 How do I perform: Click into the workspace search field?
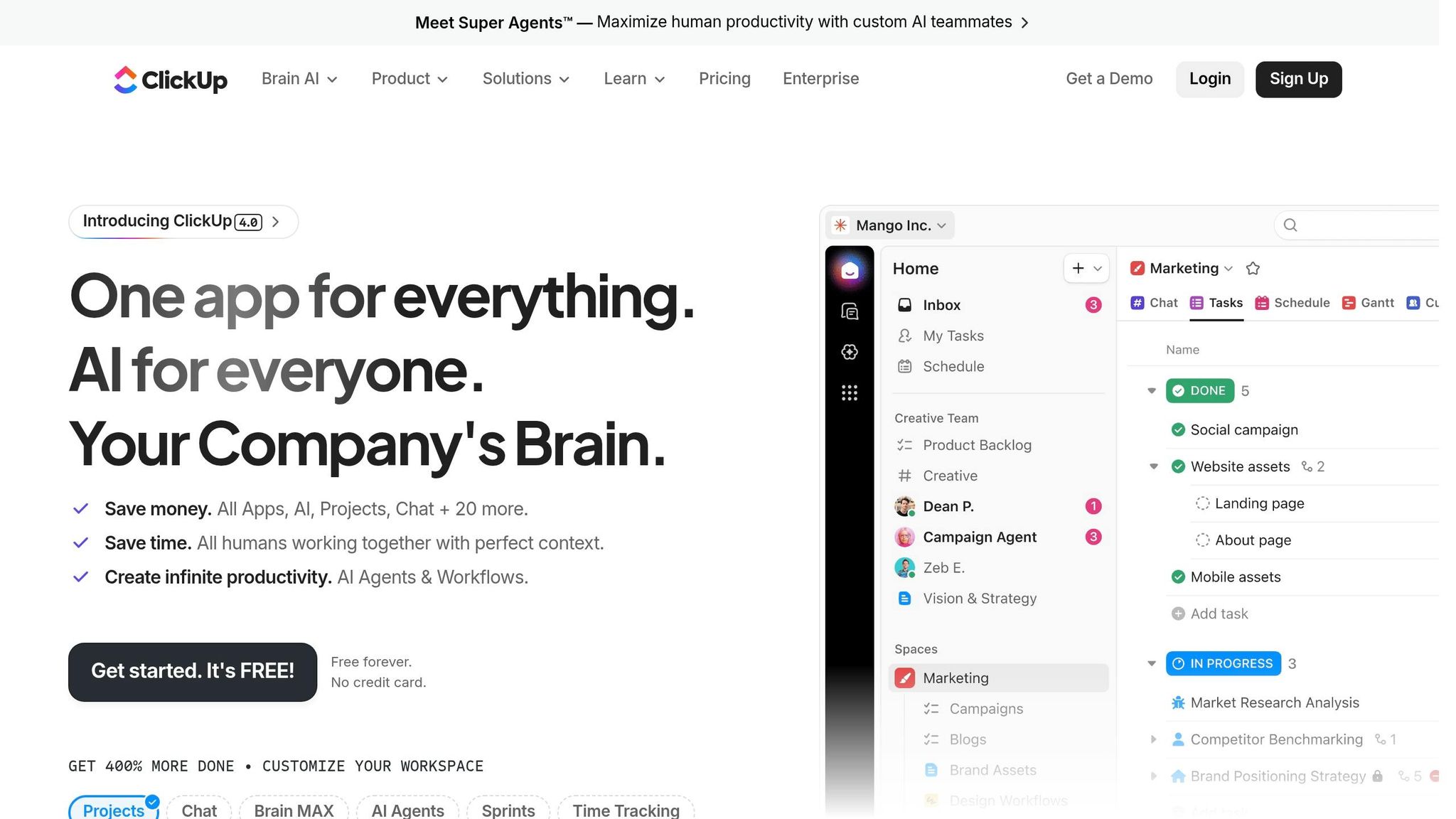[x=1356, y=225]
